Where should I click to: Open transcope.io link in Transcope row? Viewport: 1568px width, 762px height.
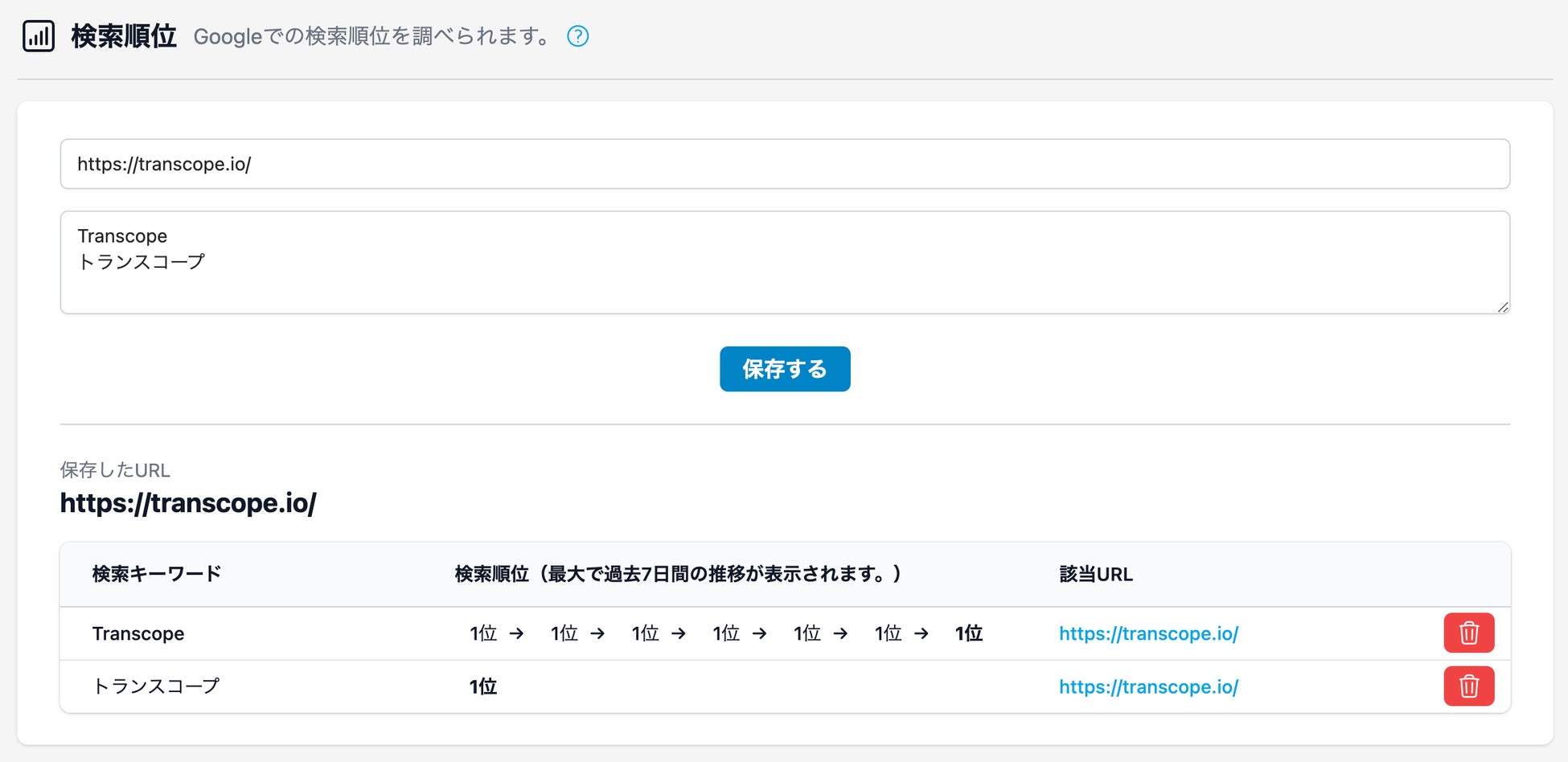click(x=1148, y=633)
